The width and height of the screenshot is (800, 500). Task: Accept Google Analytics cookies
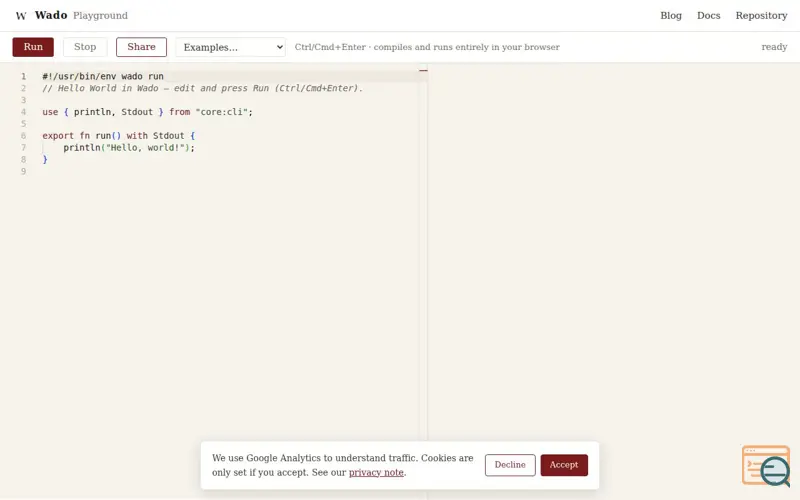coord(564,465)
